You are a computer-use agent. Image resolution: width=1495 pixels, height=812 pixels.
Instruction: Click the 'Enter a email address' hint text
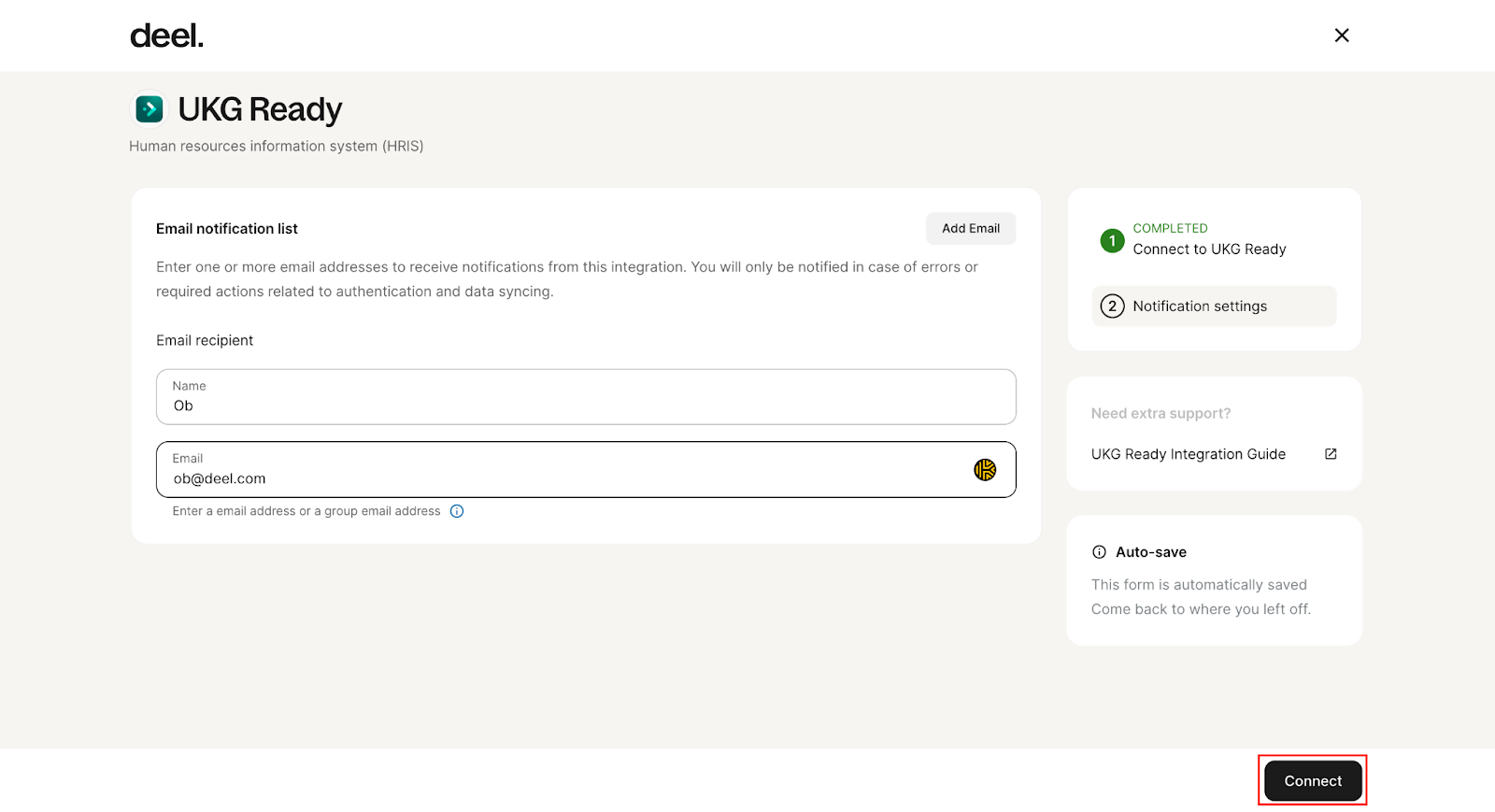click(306, 511)
